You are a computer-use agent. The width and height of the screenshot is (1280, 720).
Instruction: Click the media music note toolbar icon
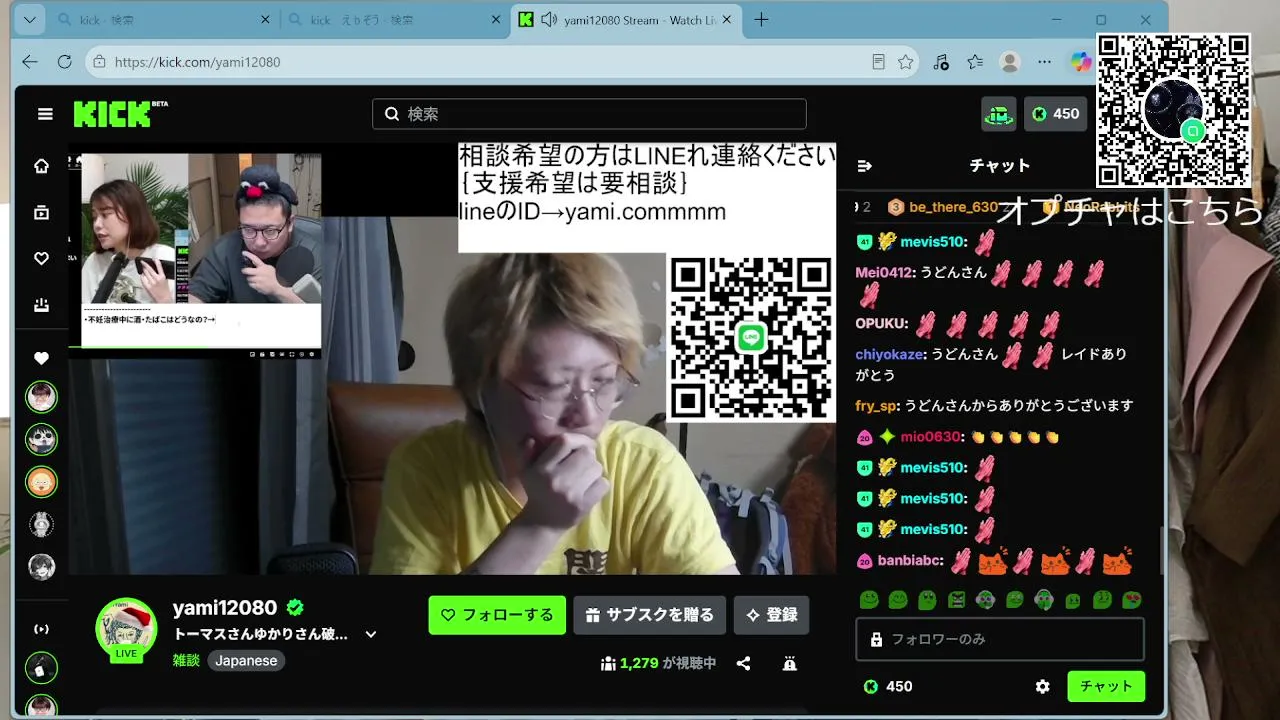click(x=941, y=62)
